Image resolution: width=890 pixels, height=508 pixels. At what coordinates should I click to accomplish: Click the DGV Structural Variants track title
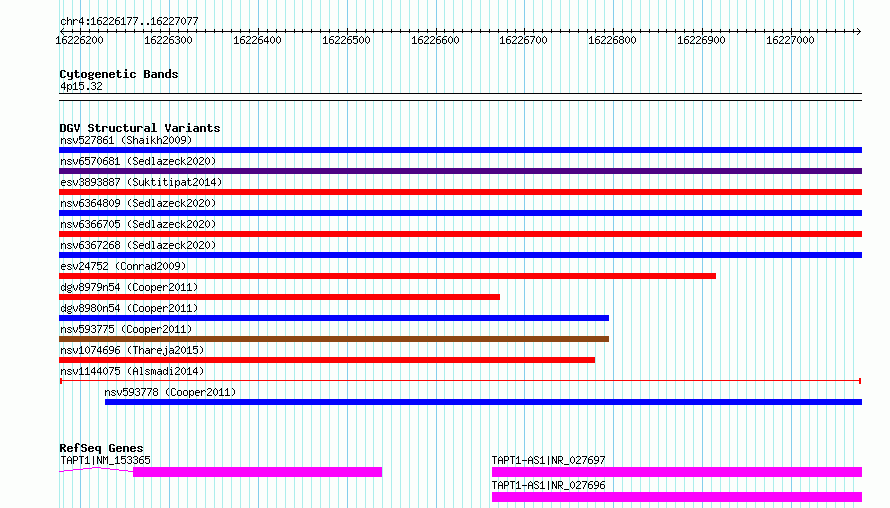point(140,128)
